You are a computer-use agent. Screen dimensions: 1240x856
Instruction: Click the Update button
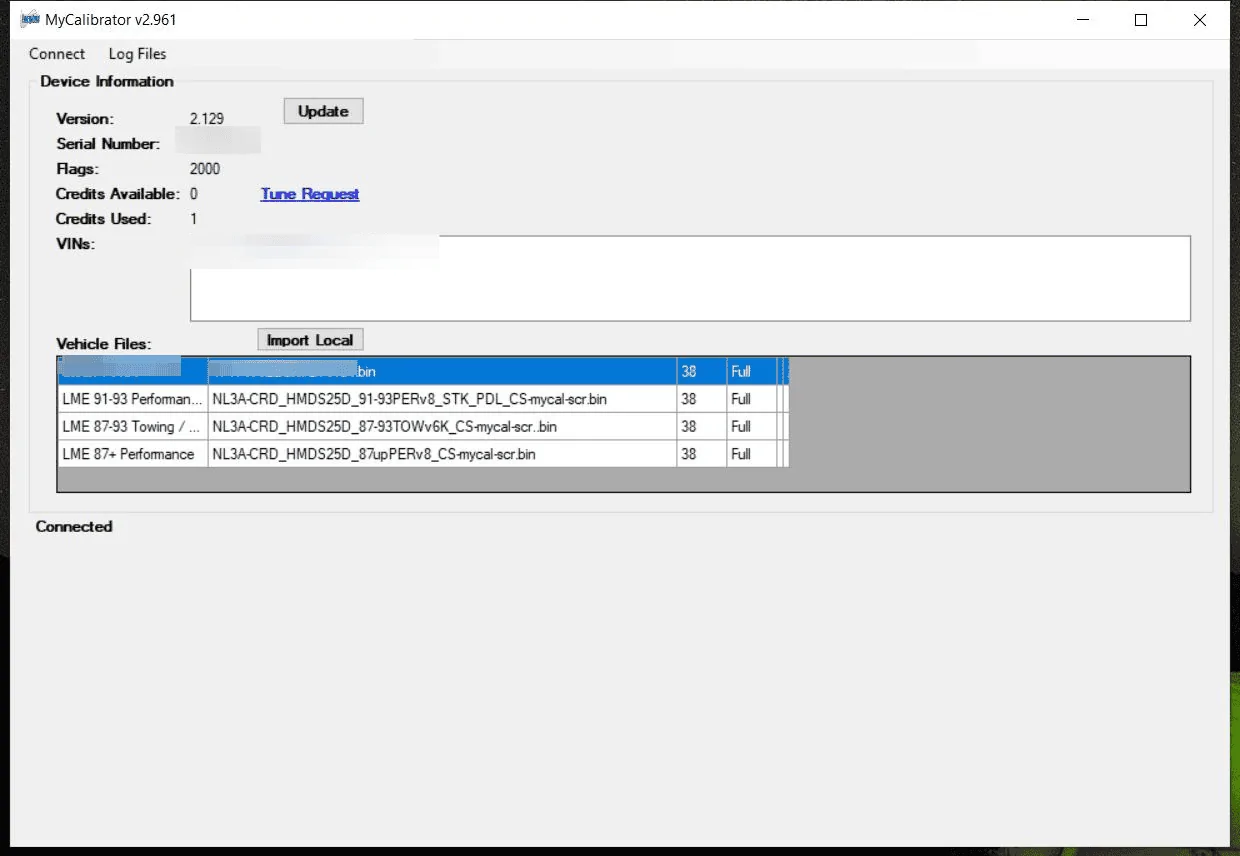click(x=323, y=111)
